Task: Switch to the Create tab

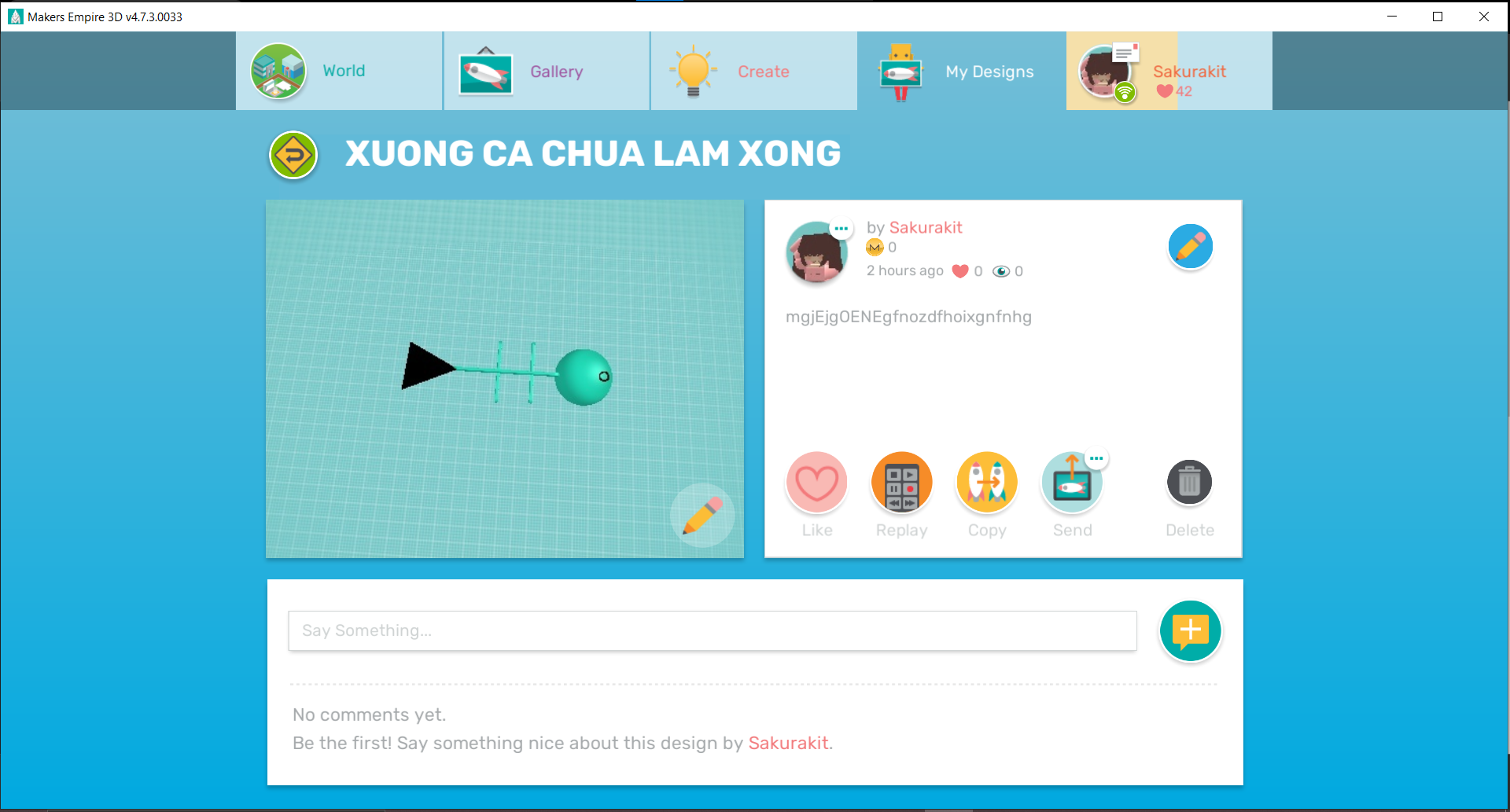Action: coord(753,71)
